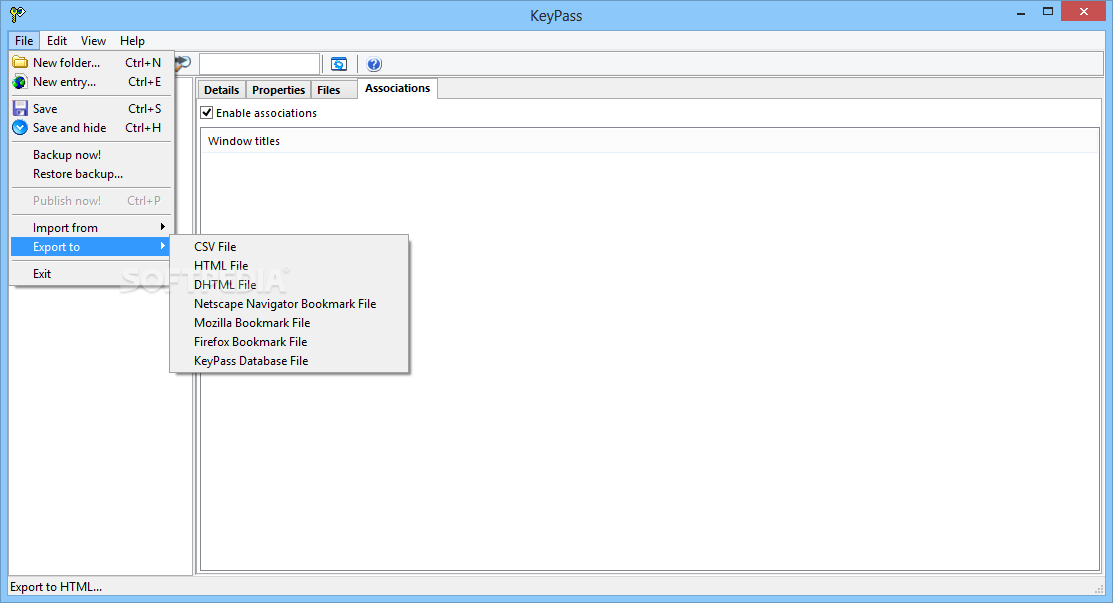
Task: Export to CSV File
Action: pyautogui.click(x=290, y=246)
